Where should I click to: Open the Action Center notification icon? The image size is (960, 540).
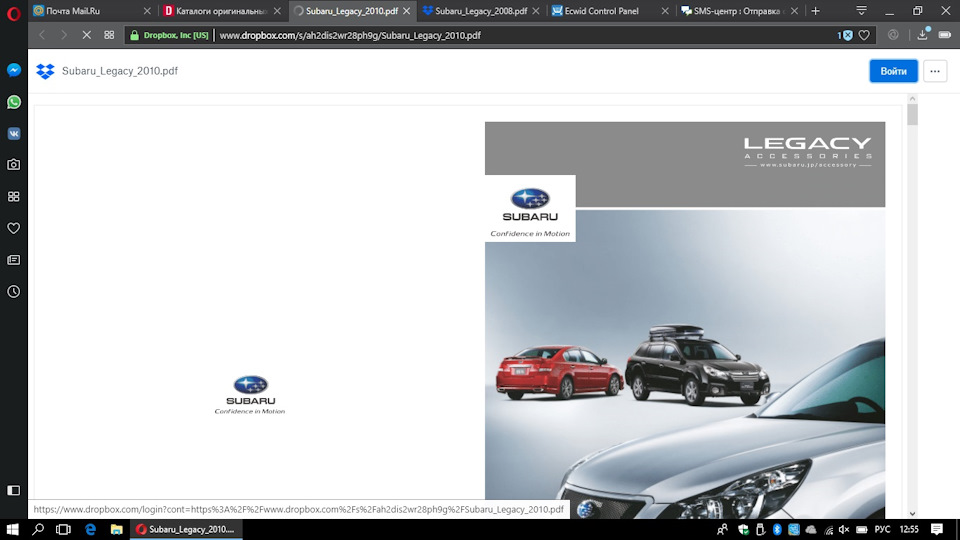pyautogui.click(x=937, y=530)
